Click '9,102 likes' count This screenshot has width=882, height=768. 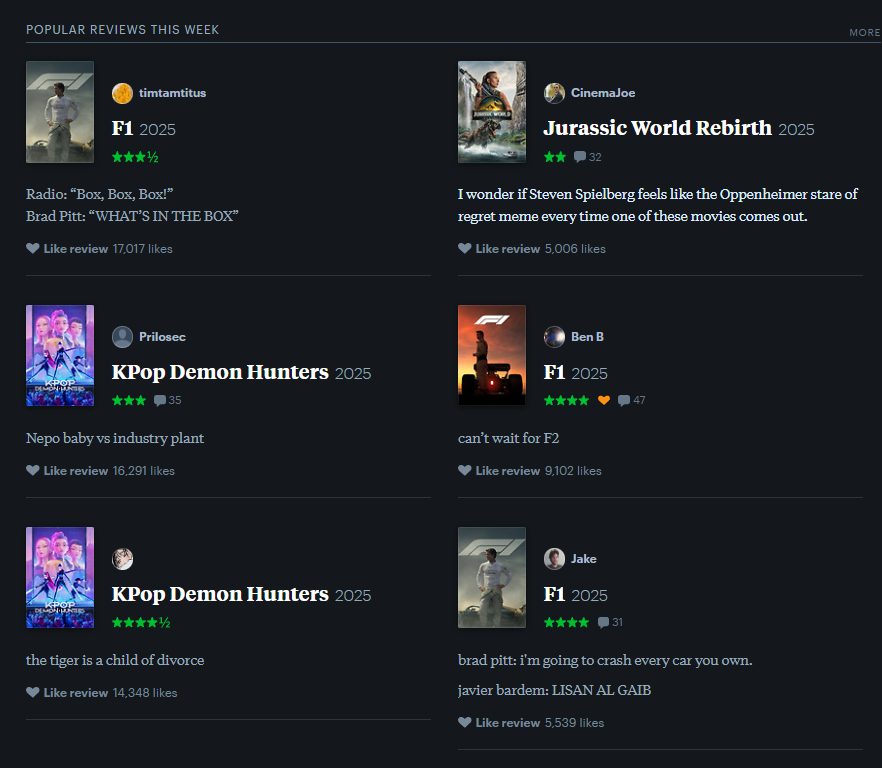(x=573, y=471)
